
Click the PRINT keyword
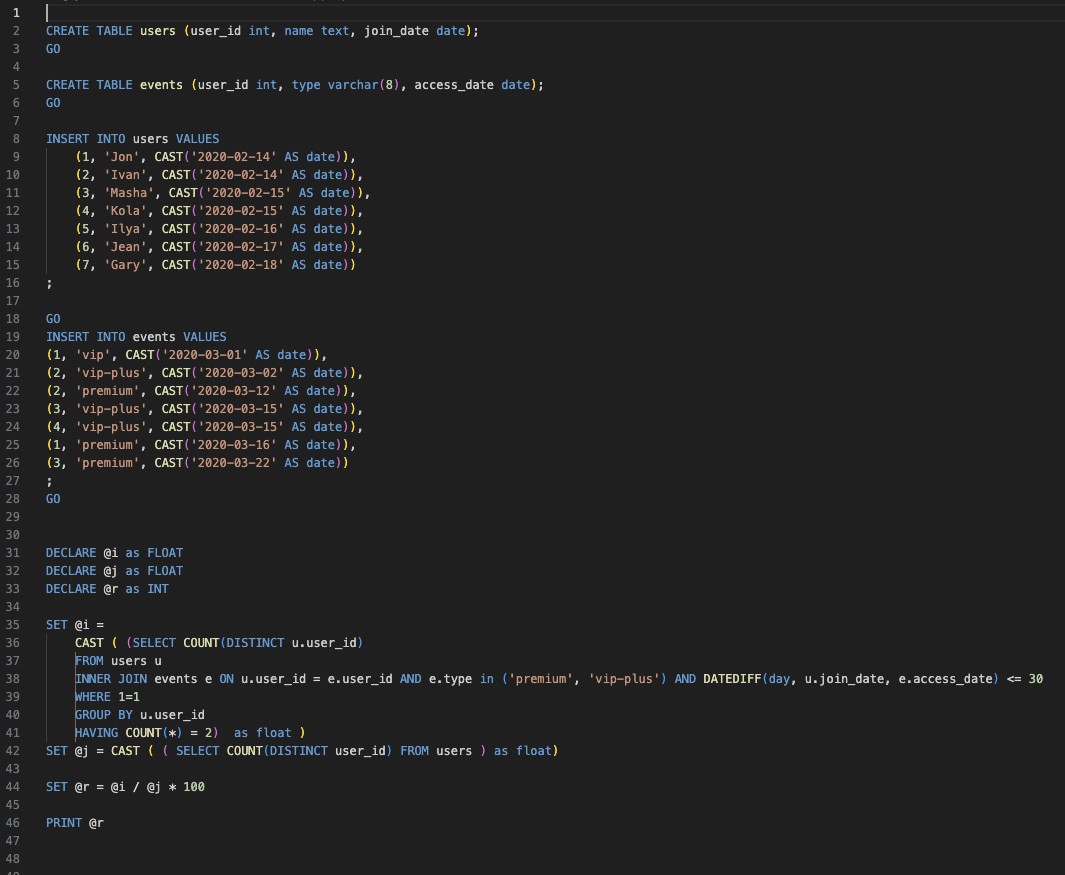pos(63,823)
